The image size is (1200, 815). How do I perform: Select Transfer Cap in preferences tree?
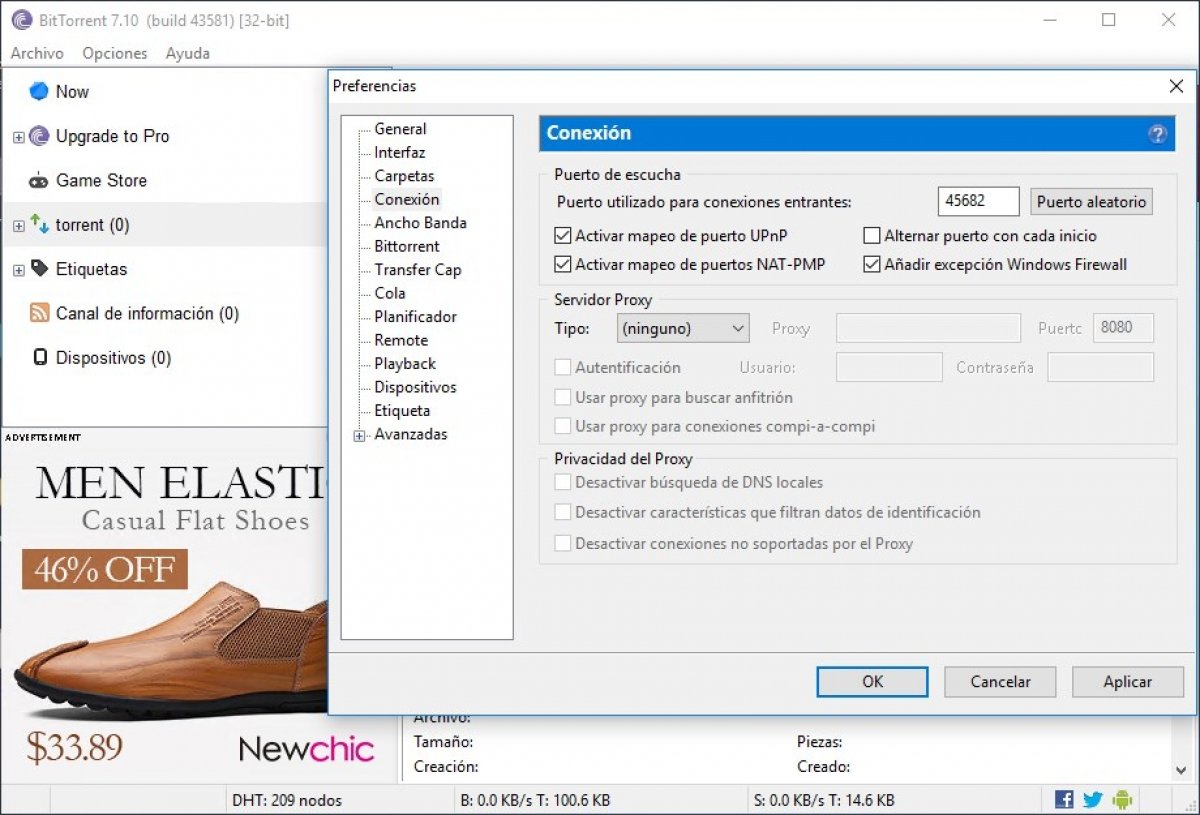click(x=417, y=270)
